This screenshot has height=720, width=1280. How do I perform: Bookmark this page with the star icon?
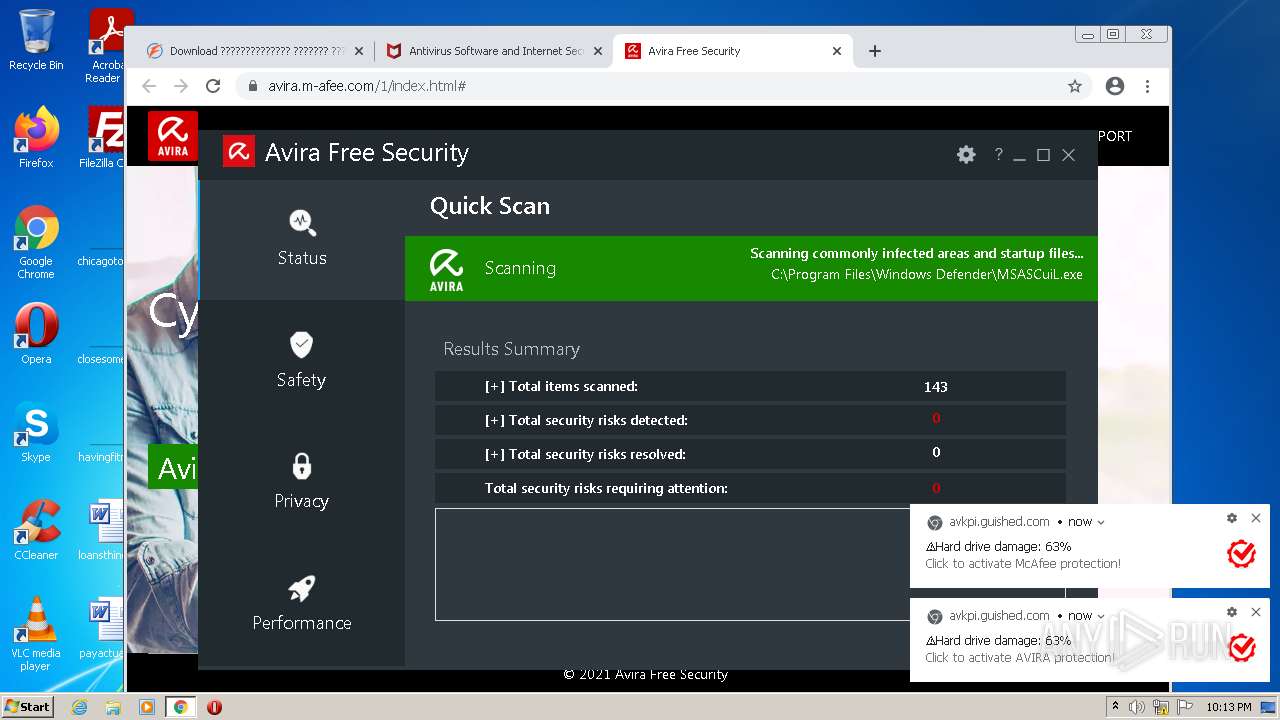[x=1075, y=86]
